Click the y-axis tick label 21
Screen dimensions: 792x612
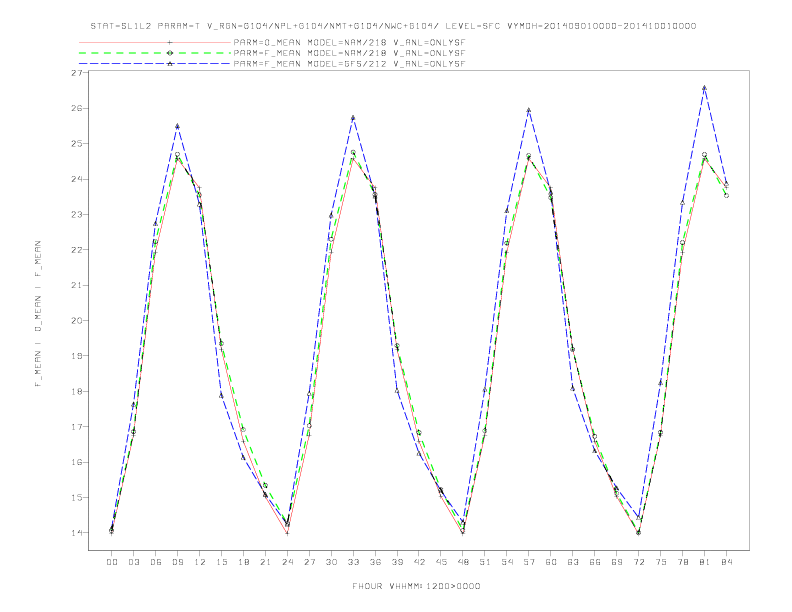point(76,285)
